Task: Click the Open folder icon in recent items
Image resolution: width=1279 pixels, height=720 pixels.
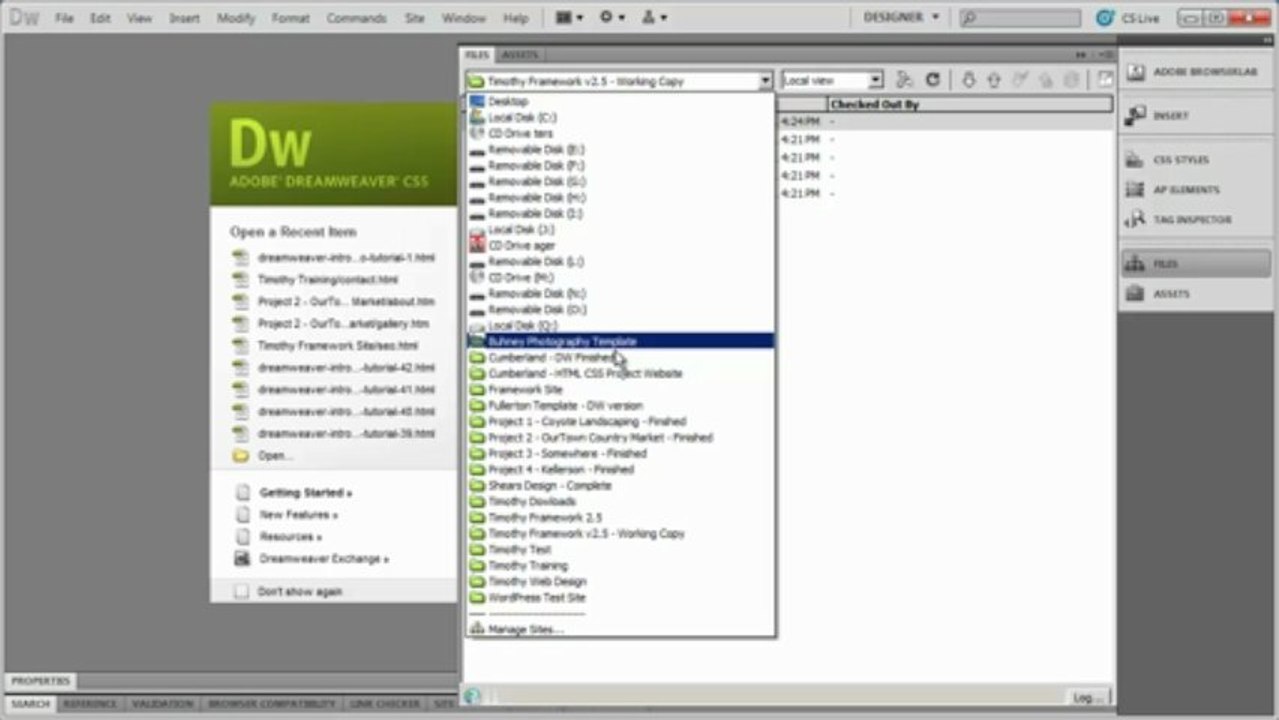Action: coord(240,456)
